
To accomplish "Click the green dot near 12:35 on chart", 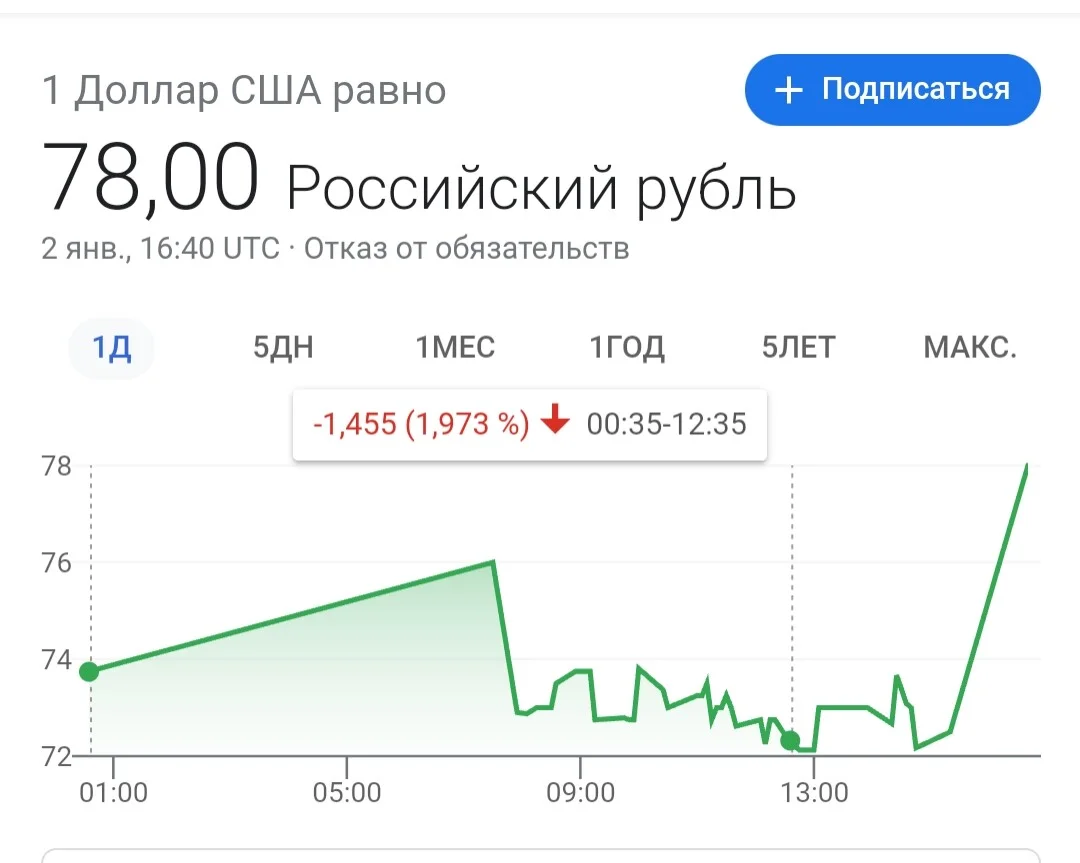I will (x=790, y=740).
